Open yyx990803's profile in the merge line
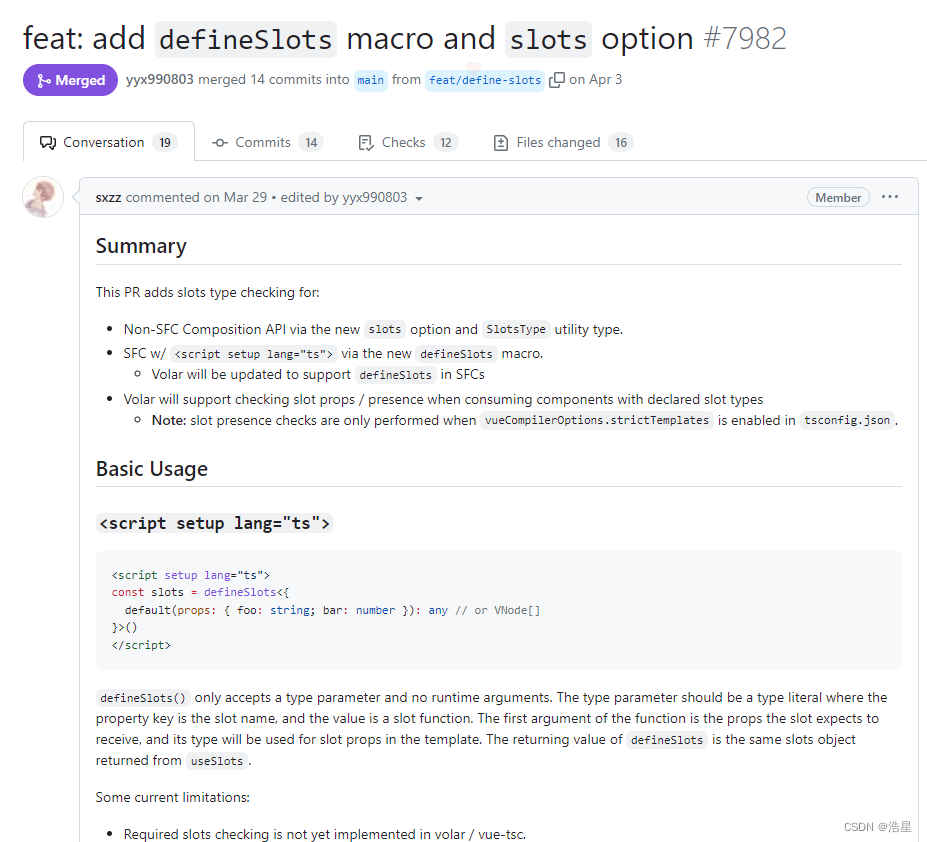Viewport: 927px width, 842px height. pyautogui.click(x=160, y=79)
